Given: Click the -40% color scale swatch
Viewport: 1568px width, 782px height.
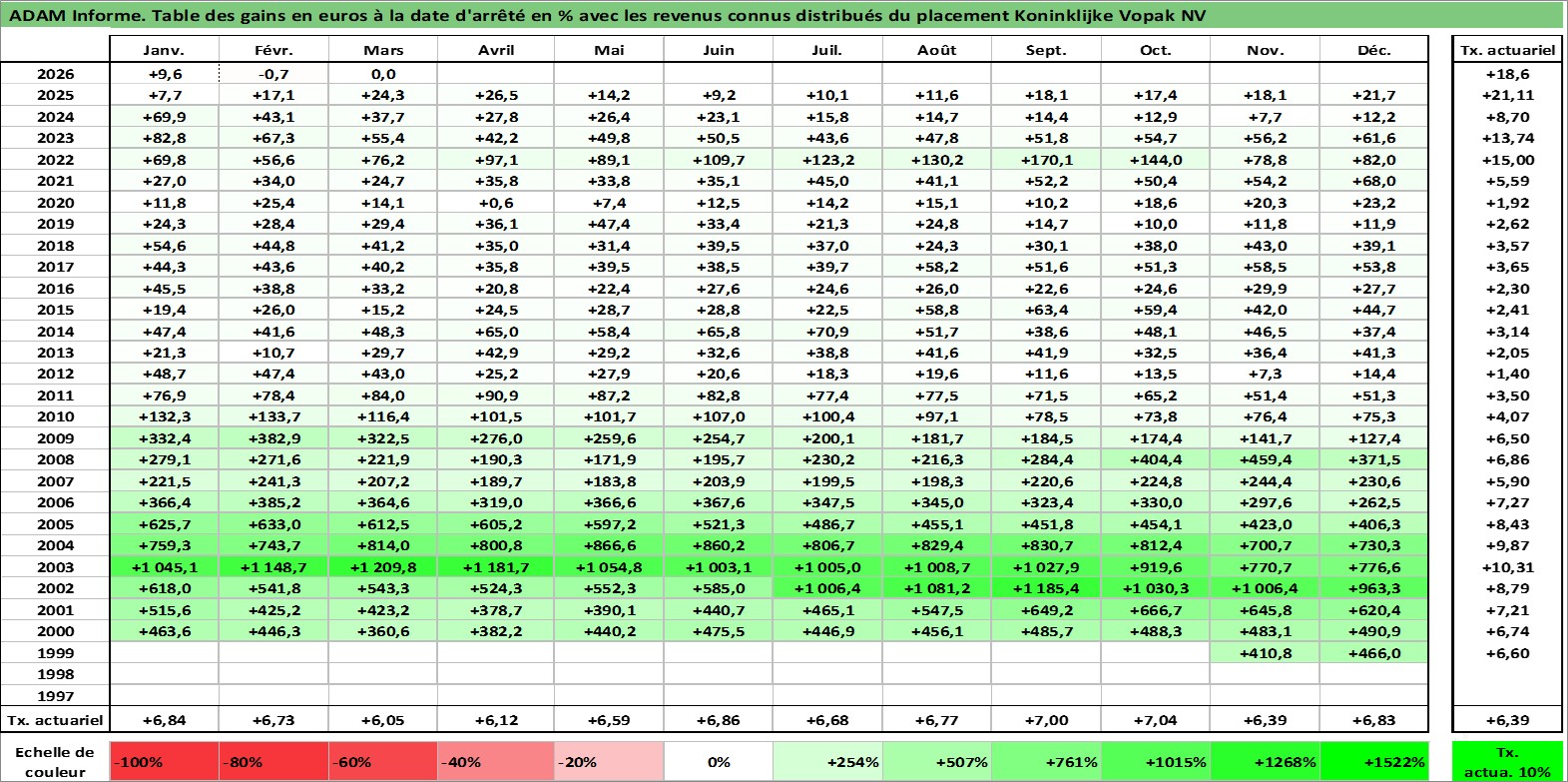Looking at the screenshot, I should click(496, 762).
